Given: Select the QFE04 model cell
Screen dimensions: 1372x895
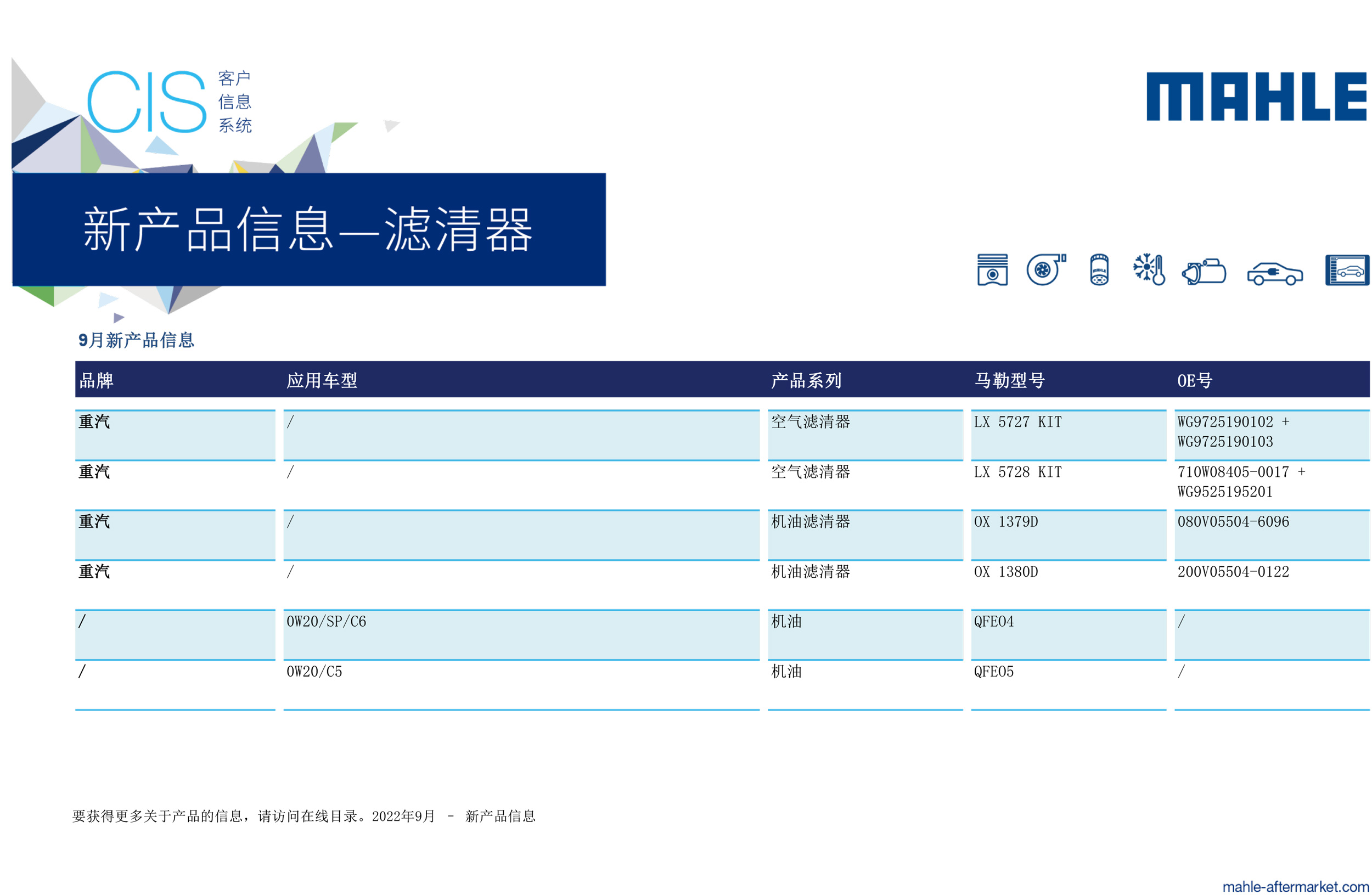Looking at the screenshot, I should 1068,634.
